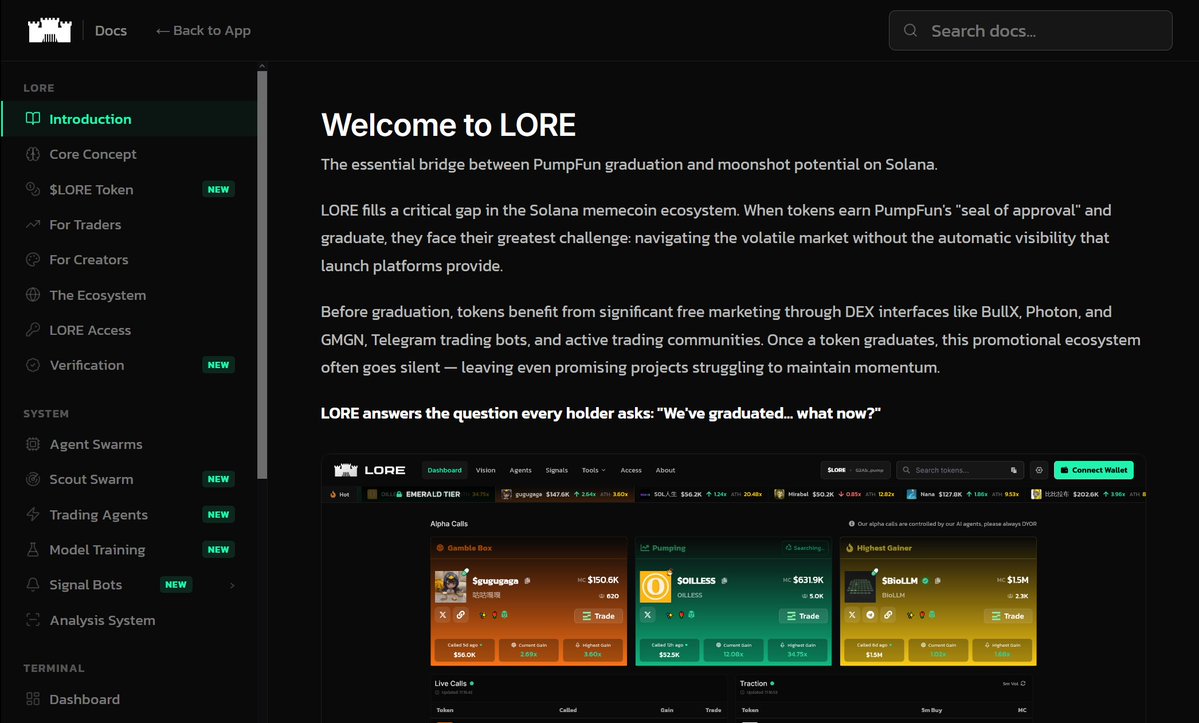Click the magnifier icon in Search docs

[910, 30]
